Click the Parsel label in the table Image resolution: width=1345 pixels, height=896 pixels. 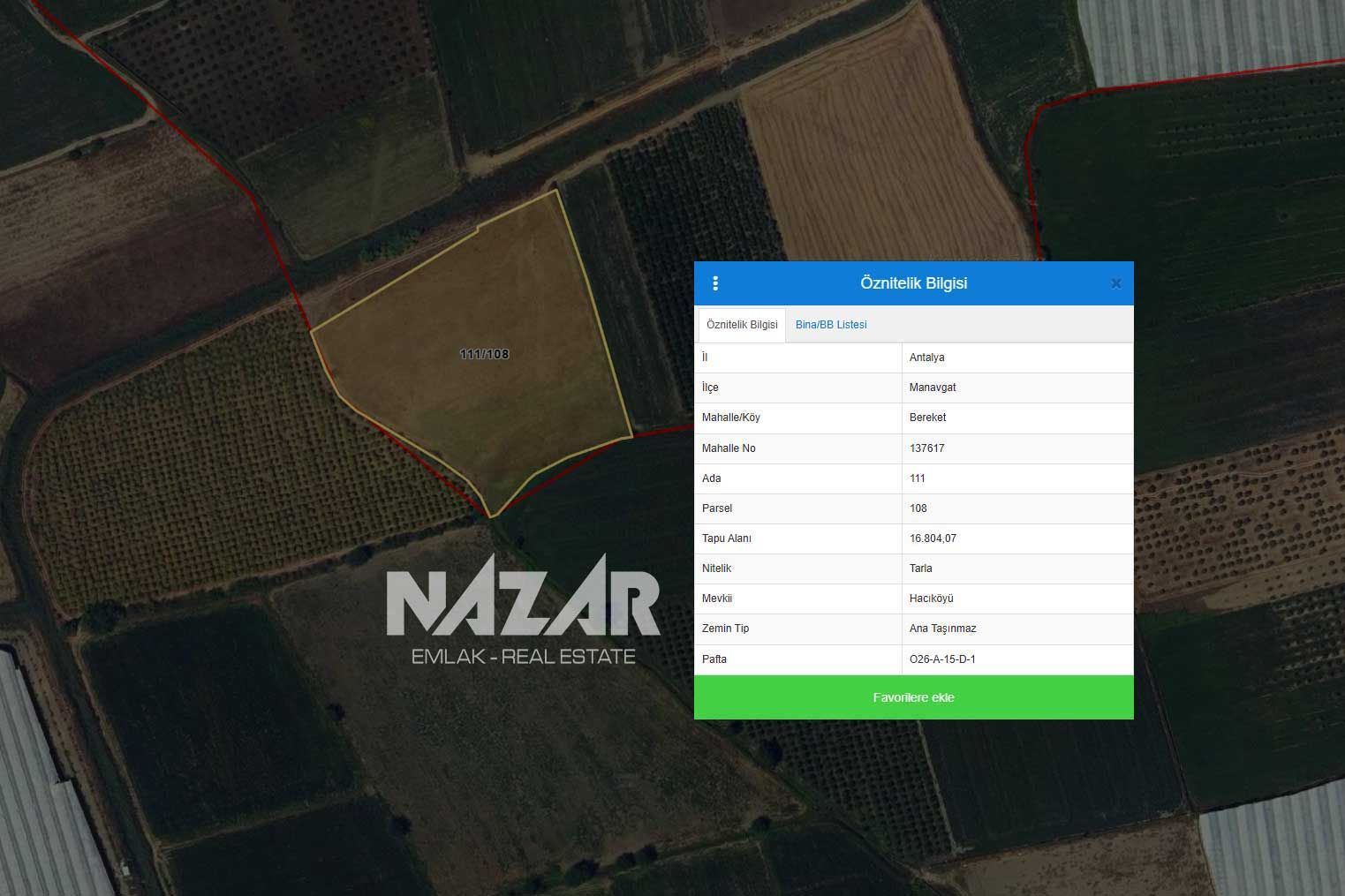tap(717, 508)
